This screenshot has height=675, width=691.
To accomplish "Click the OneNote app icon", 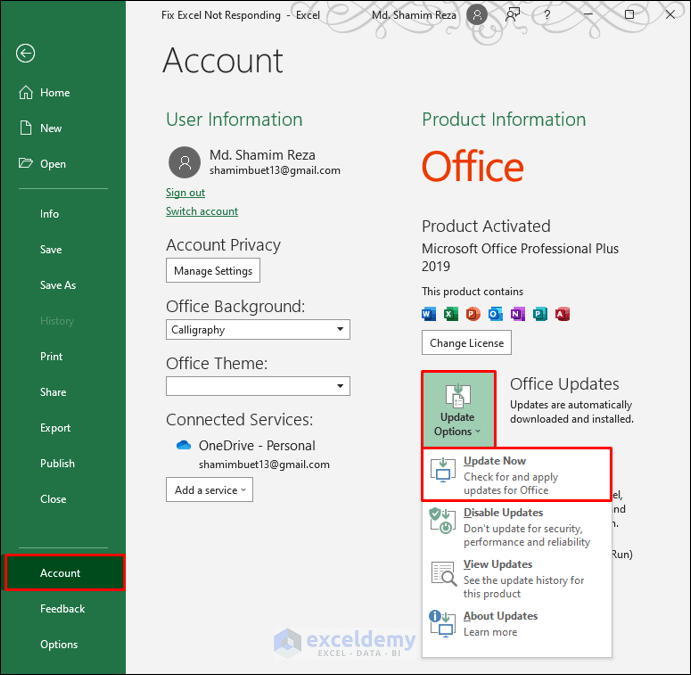I will (x=517, y=314).
